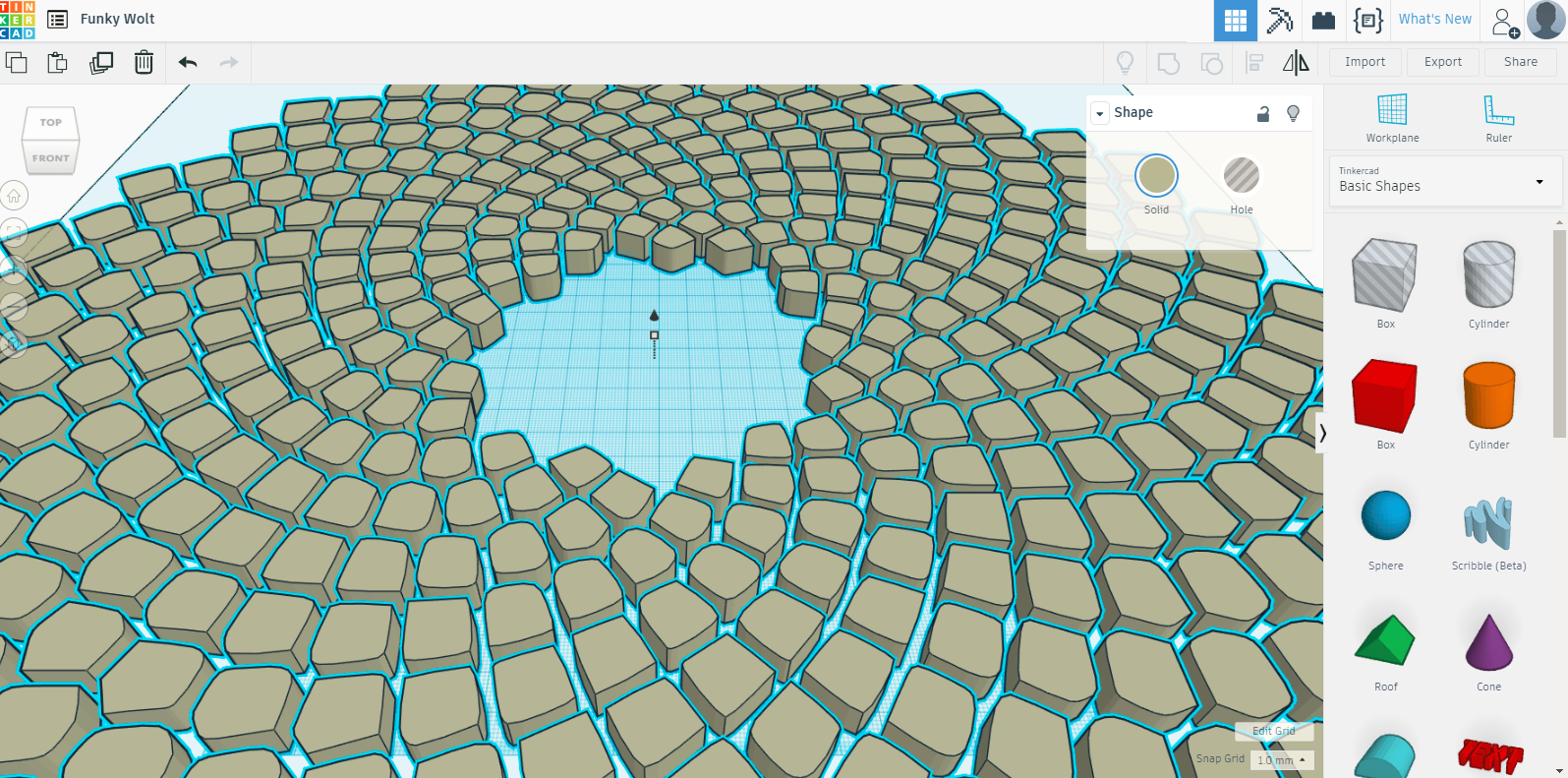This screenshot has width=1568, height=778.
Task: Click the Group shapes icon
Action: click(1169, 63)
